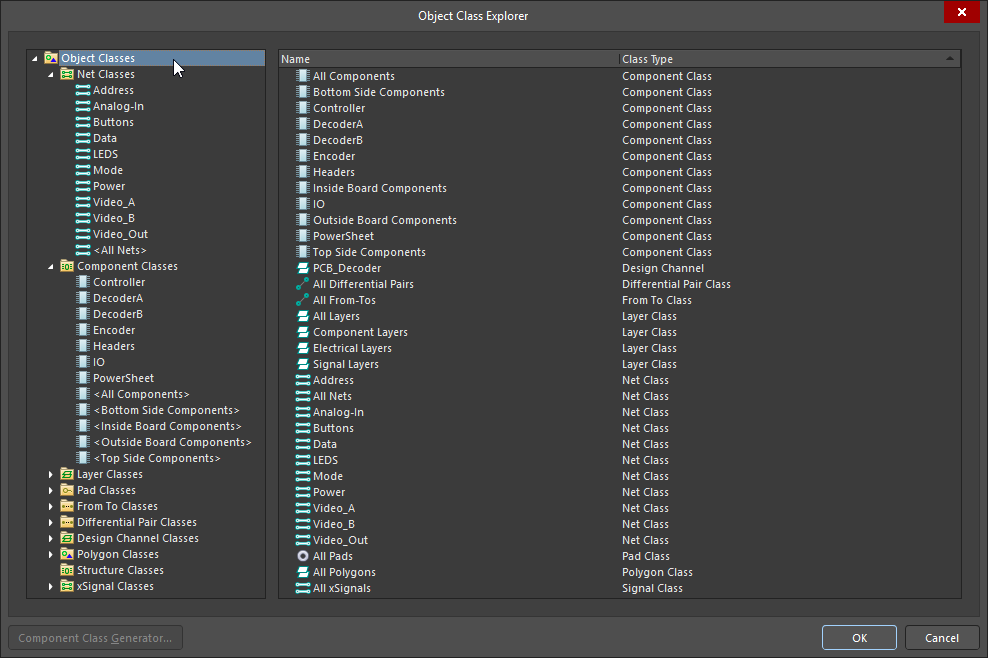The width and height of the screenshot is (988, 658).
Task: Select Video_B row in the list
Action: 619,524
